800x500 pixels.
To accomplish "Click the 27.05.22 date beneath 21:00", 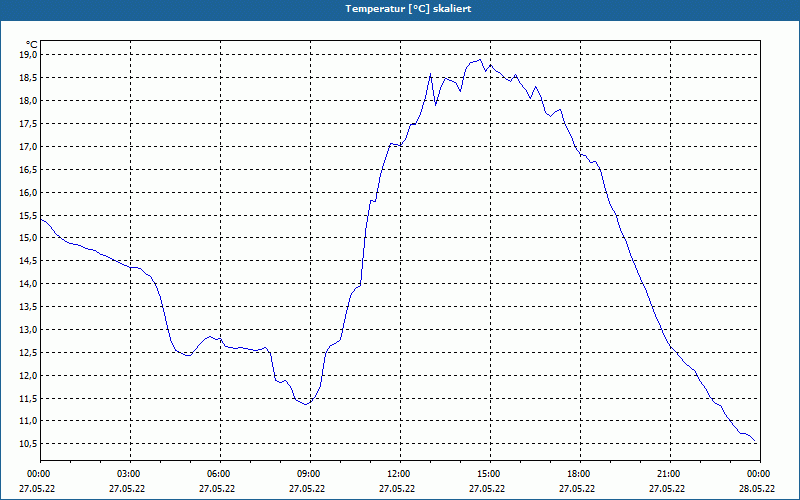I will click(x=667, y=488).
